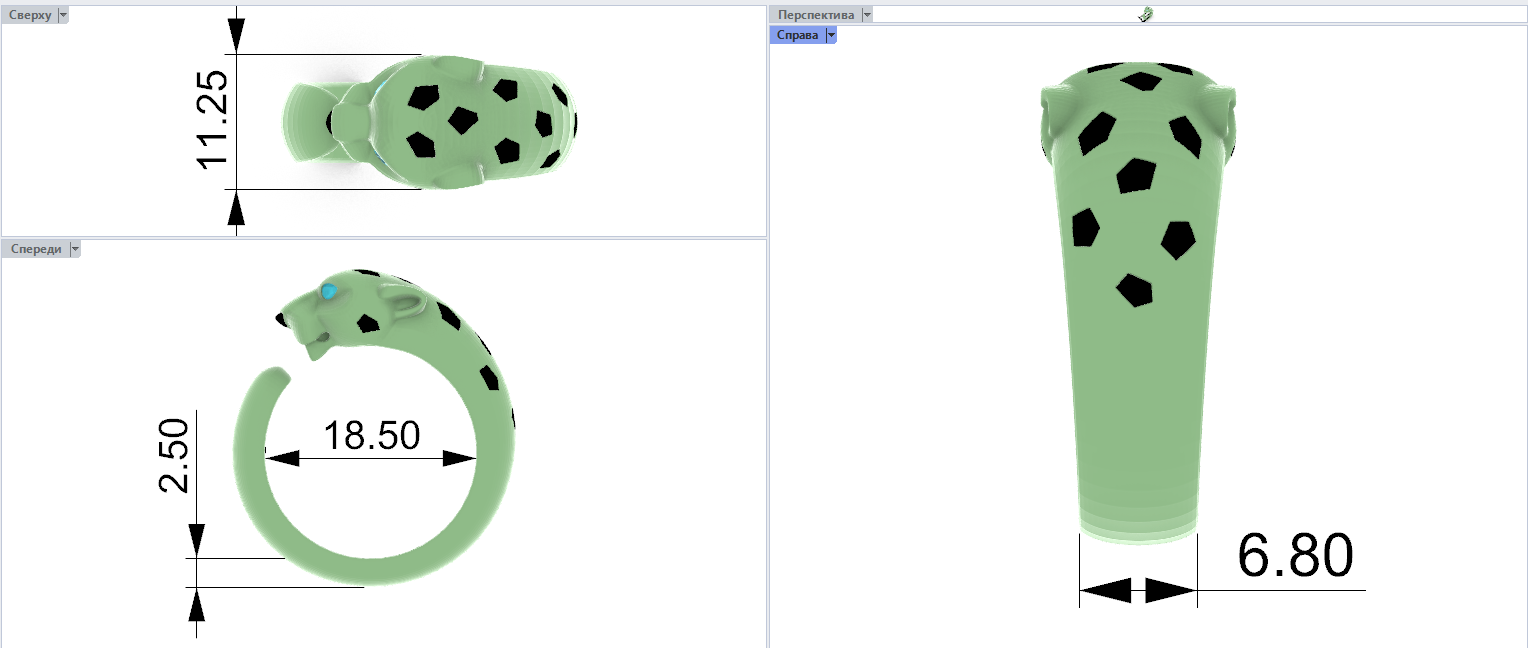Screen dimensions: 1528x648
Task: Pick the panther's blue eye gem
Action: pyautogui.click(x=329, y=292)
